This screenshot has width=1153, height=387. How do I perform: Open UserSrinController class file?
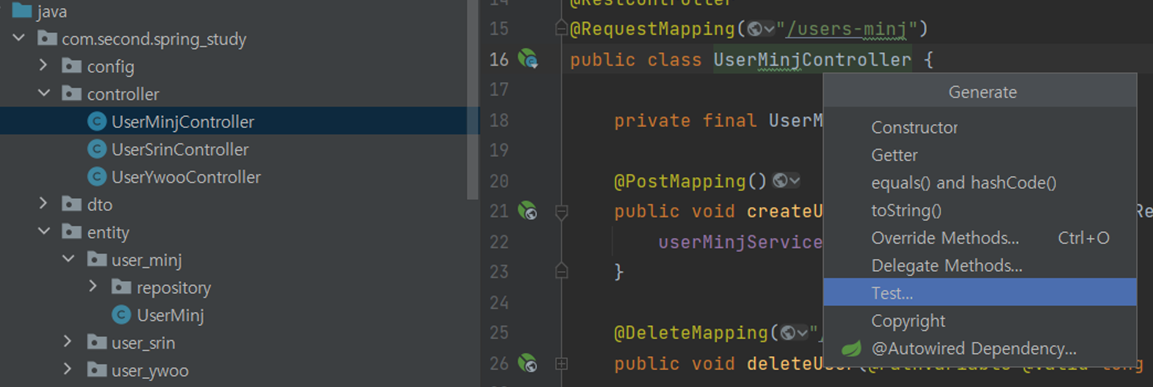(x=180, y=149)
